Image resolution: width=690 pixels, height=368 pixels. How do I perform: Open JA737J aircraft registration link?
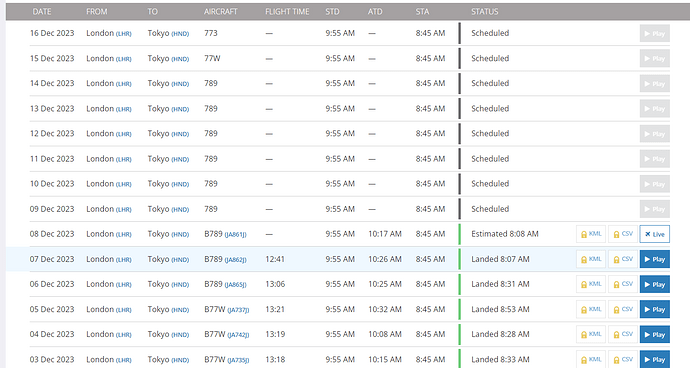click(x=238, y=310)
